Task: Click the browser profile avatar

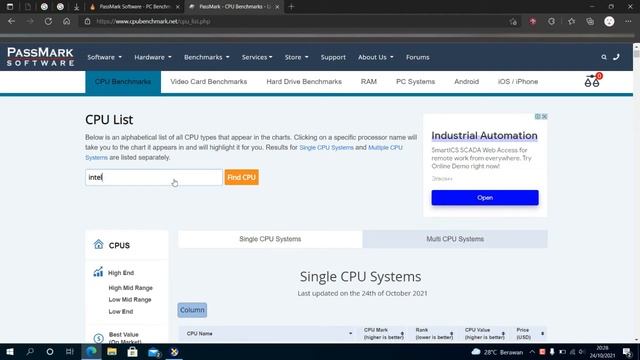Action: [x=609, y=22]
